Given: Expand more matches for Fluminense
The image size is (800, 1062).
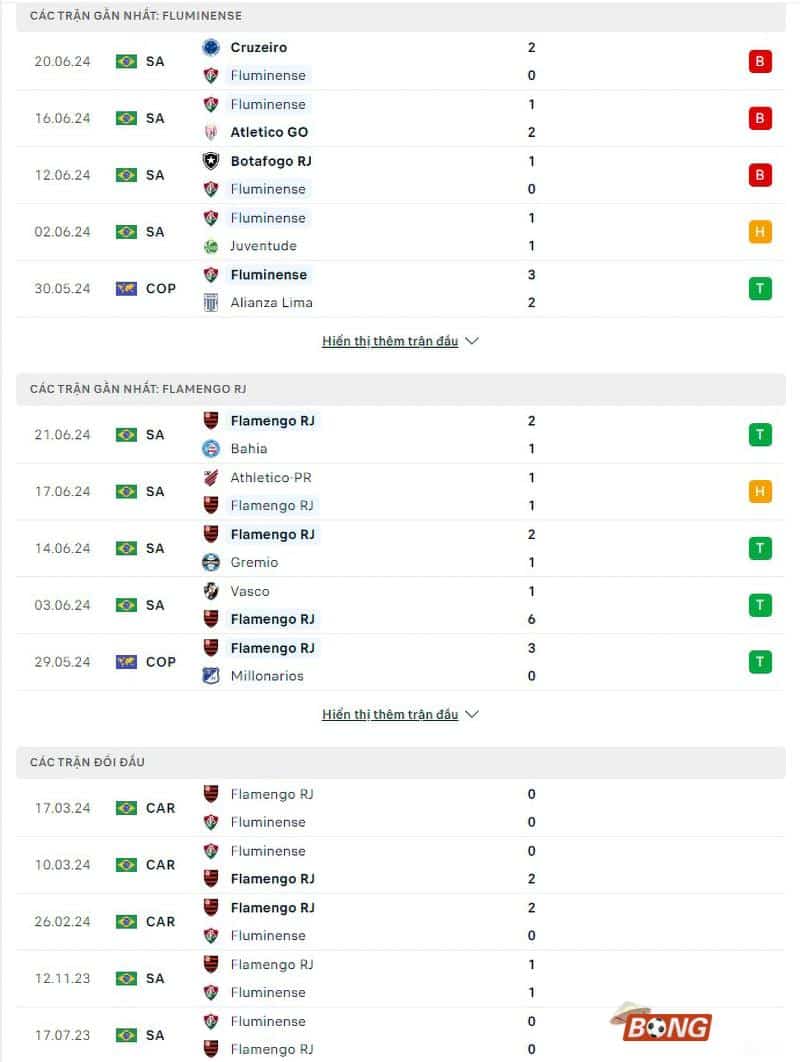Looking at the screenshot, I should pyautogui.click(x=399, y=340).
